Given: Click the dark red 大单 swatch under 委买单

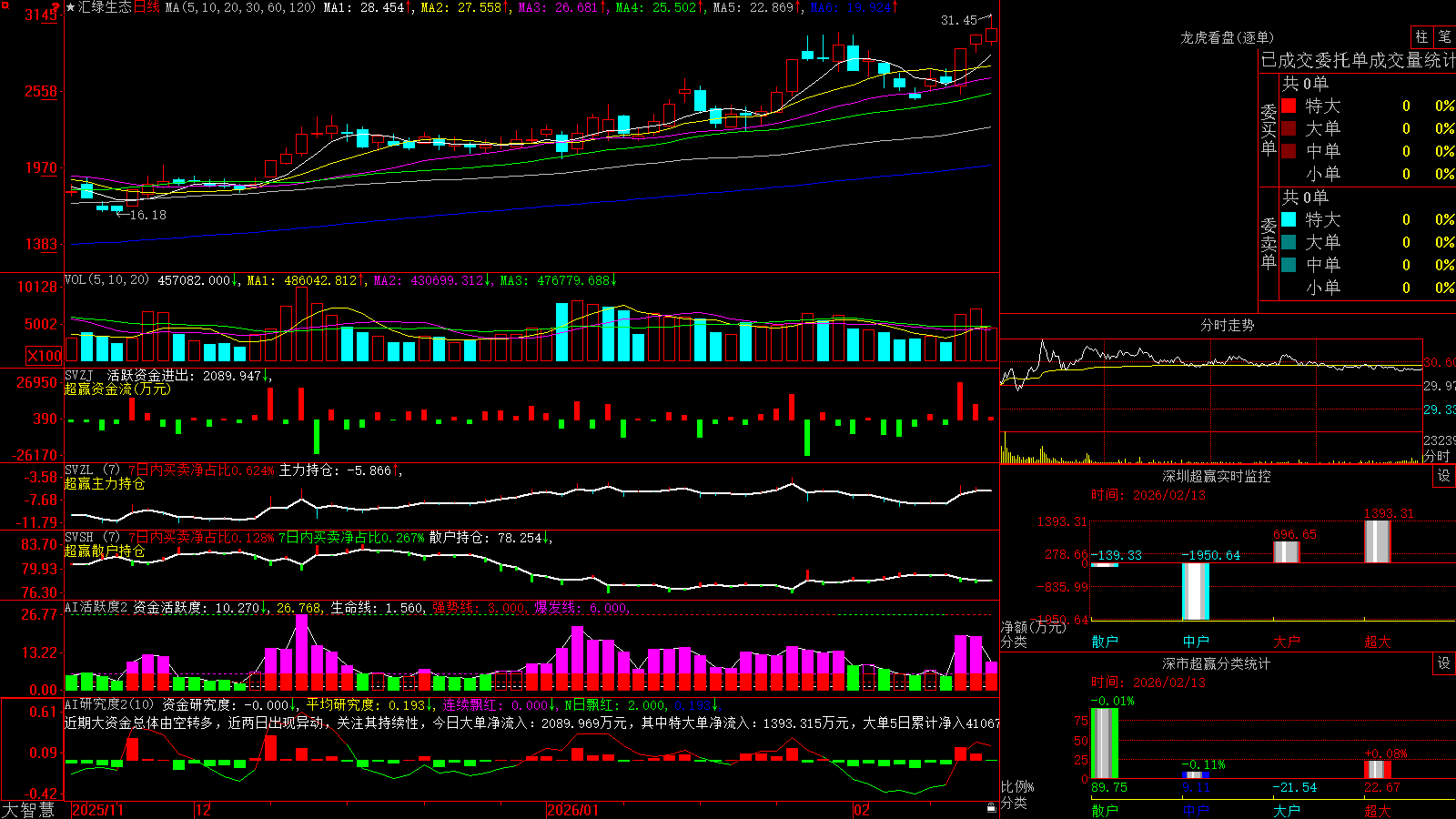Looking at the screenshot, I should [1289, 128].
